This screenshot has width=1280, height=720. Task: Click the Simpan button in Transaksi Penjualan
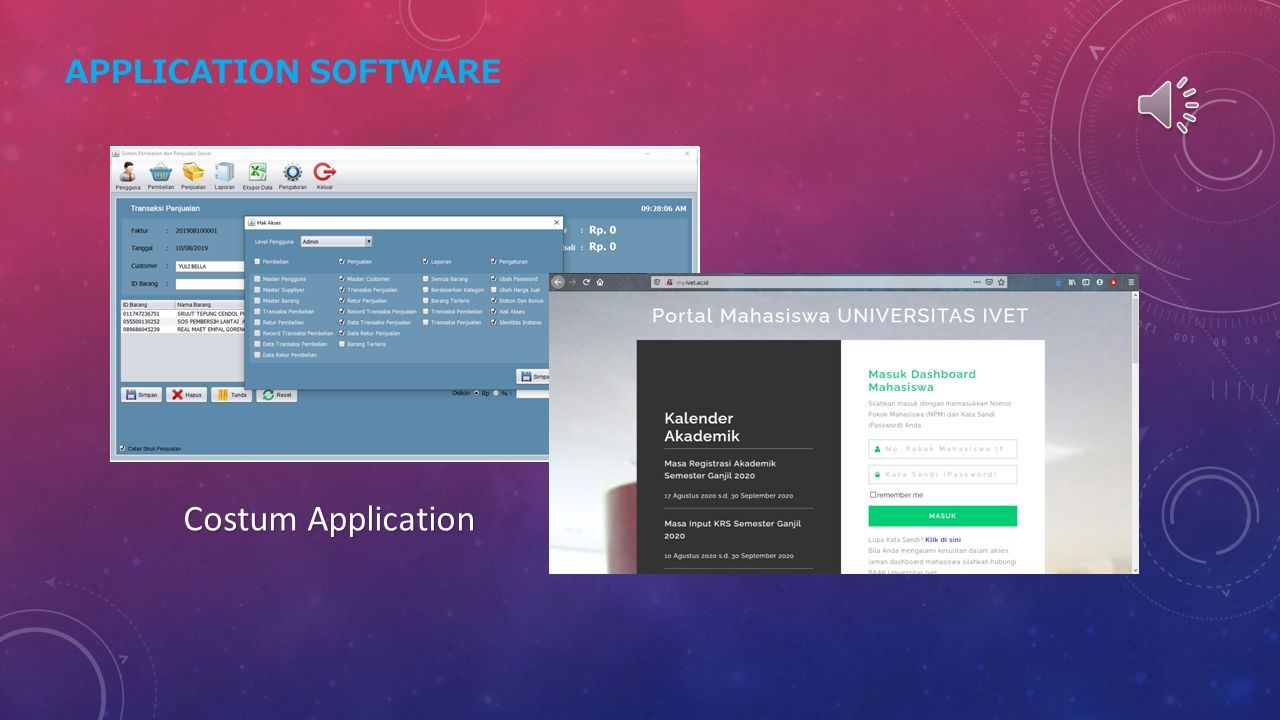141,395
